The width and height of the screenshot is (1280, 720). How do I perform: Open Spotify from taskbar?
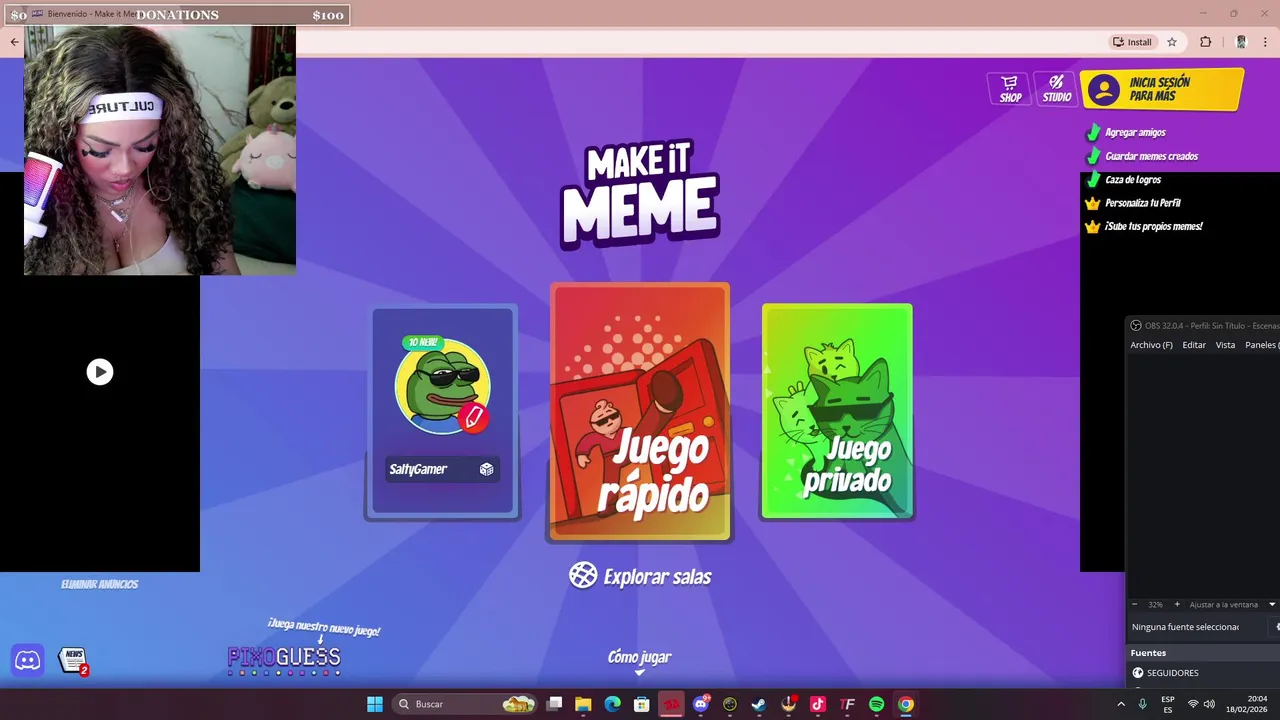876,704
